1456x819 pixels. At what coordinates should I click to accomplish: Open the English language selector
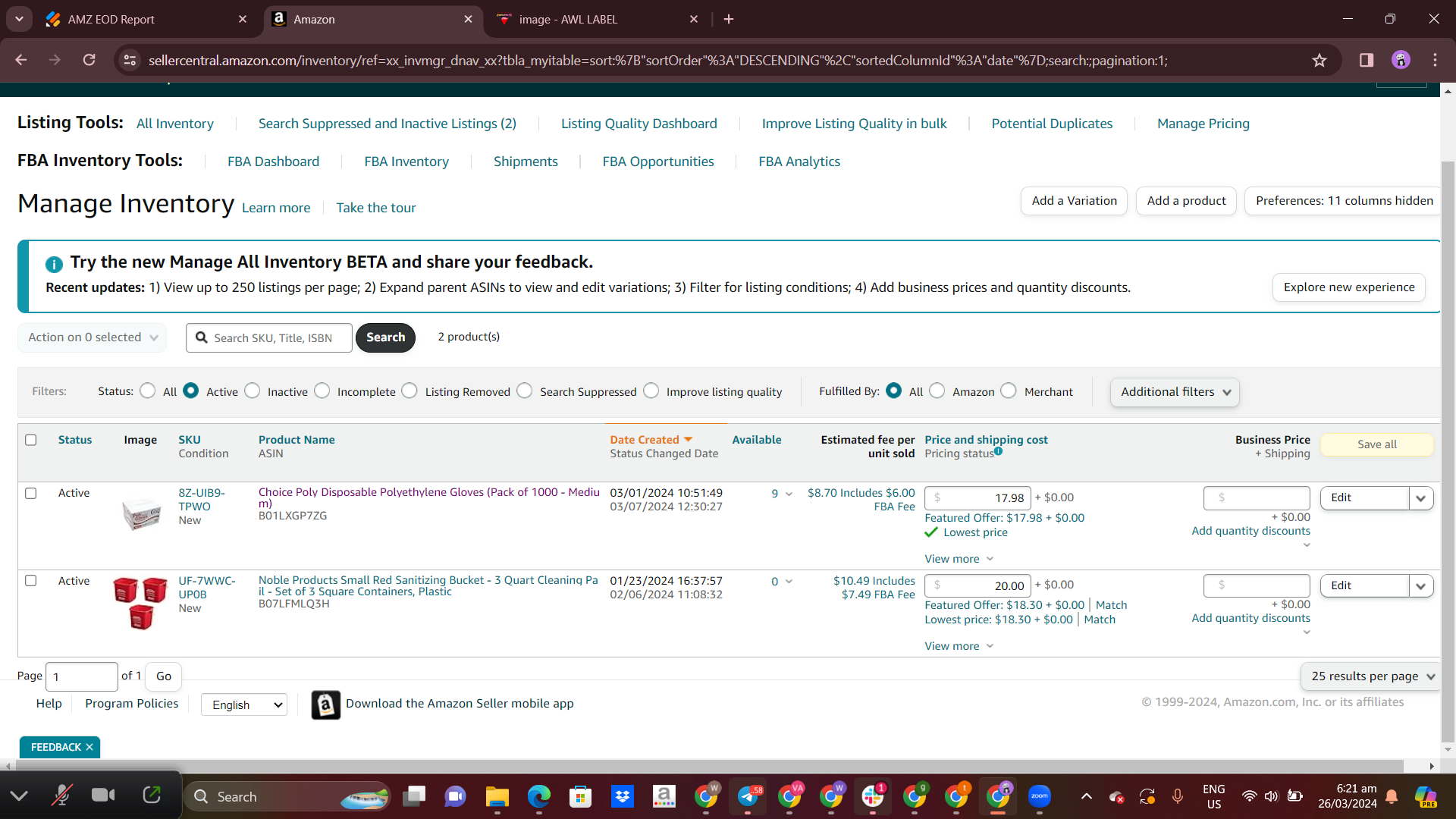click(244, 704)
